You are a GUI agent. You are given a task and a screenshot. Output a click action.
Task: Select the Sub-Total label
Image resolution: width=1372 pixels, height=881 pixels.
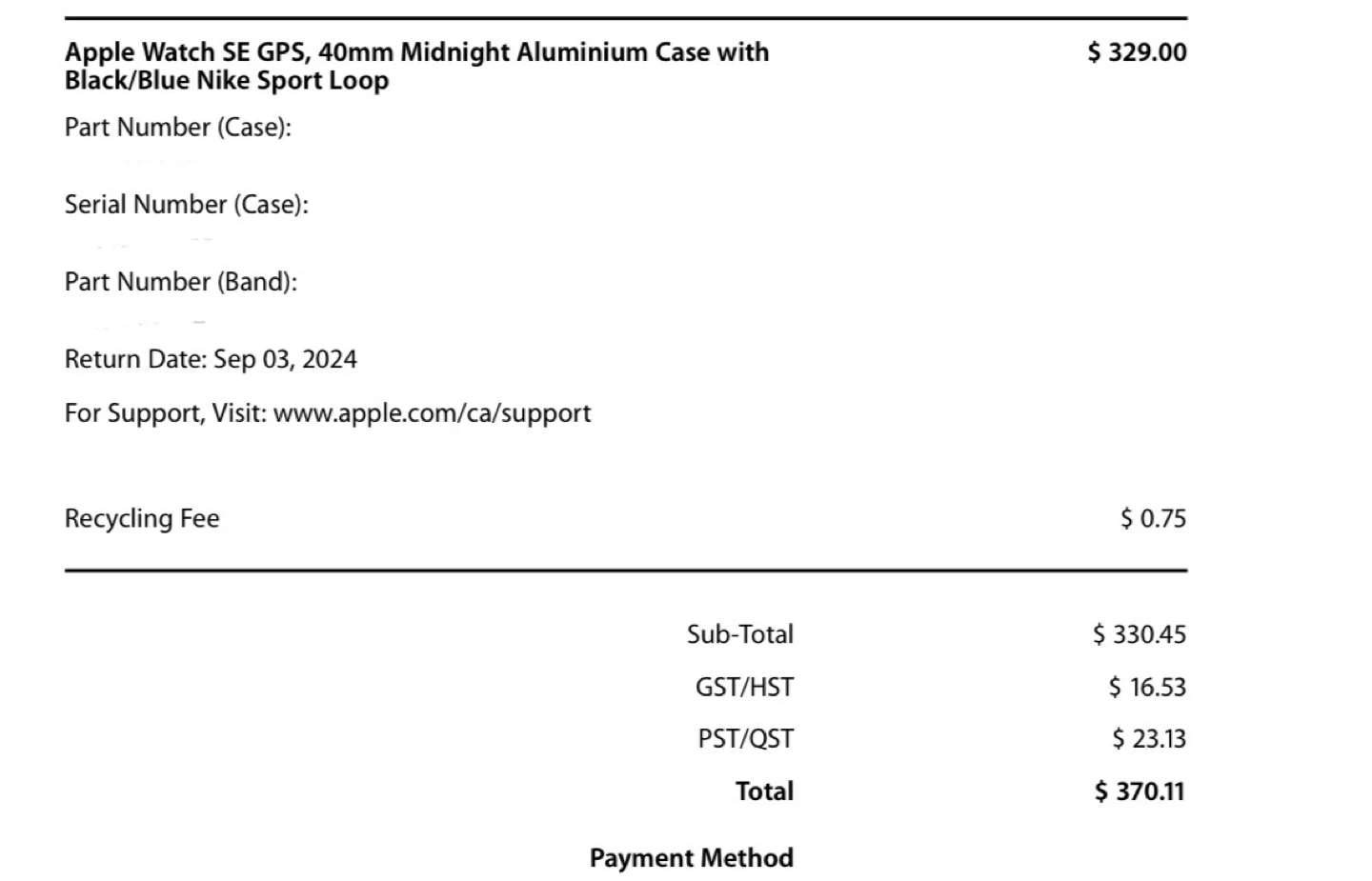[740, 634]
